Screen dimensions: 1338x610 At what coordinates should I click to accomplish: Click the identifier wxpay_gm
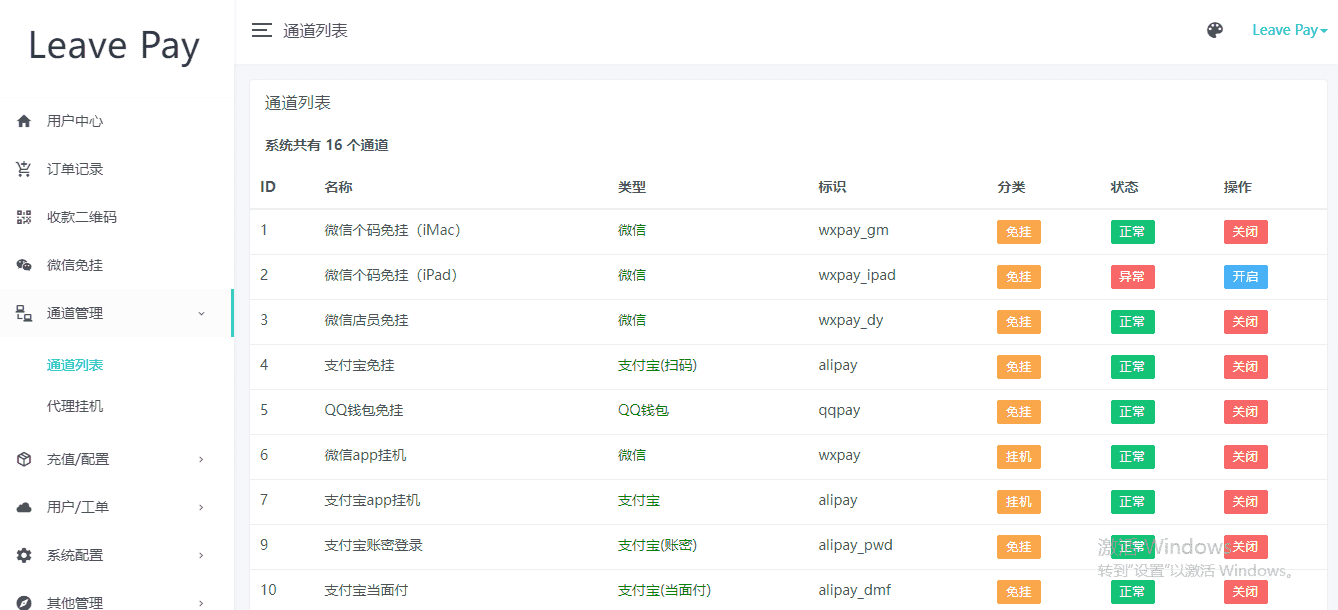(853, 230)
